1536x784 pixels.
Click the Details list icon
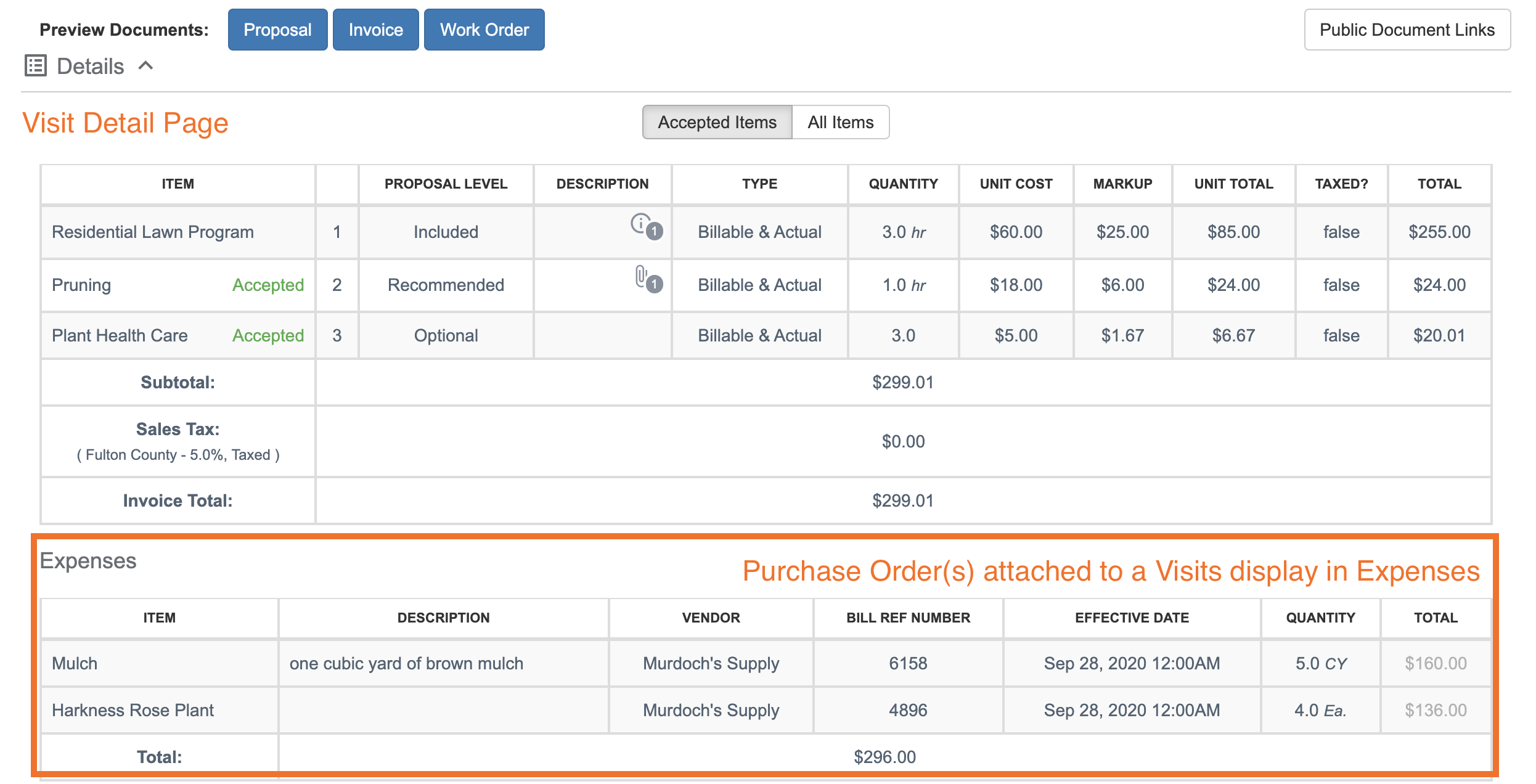[x=36, y=65]
